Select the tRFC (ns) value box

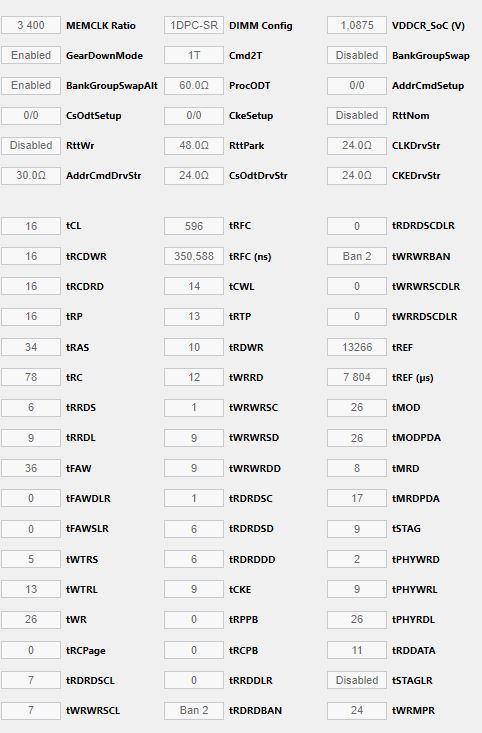[x=194, y=256]
